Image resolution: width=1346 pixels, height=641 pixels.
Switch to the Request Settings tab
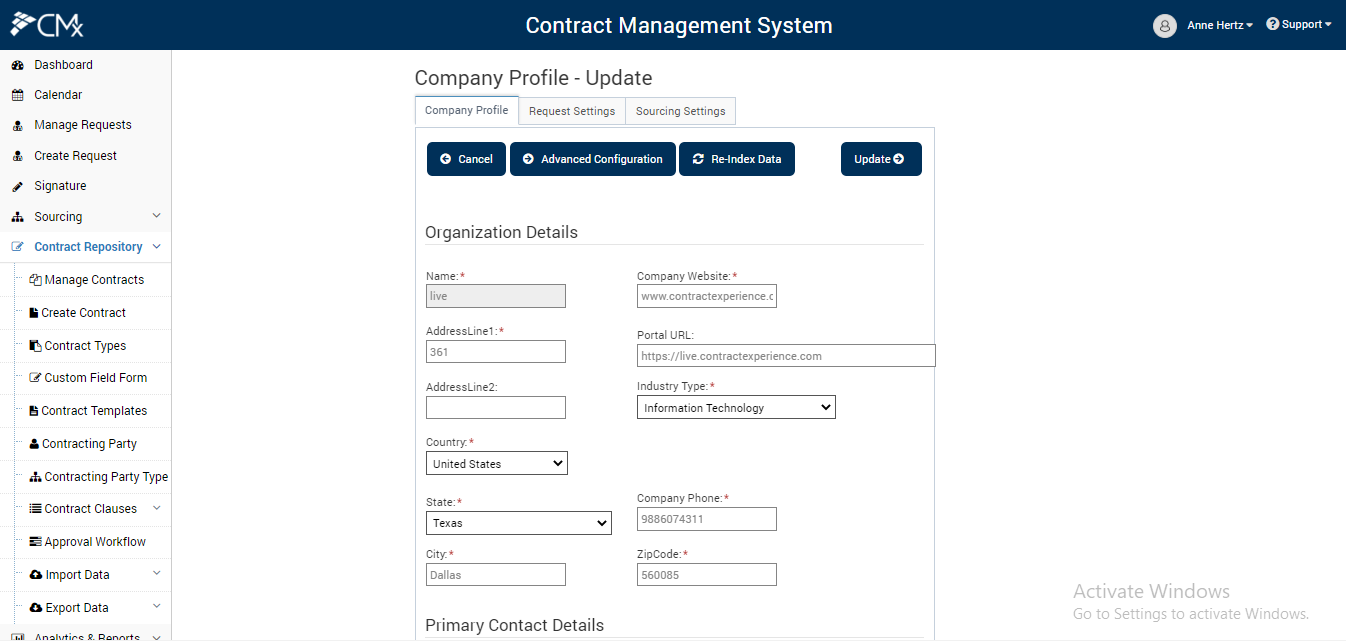tap(571, 111)
